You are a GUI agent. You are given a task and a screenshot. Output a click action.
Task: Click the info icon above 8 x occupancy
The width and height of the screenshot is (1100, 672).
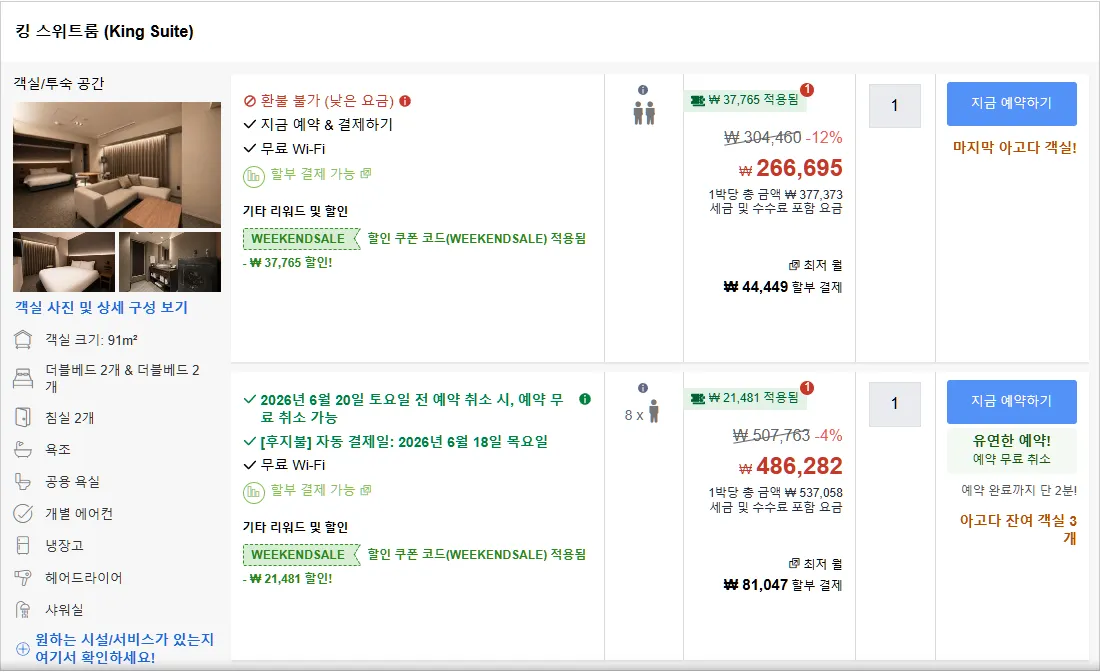coord(643,388)
